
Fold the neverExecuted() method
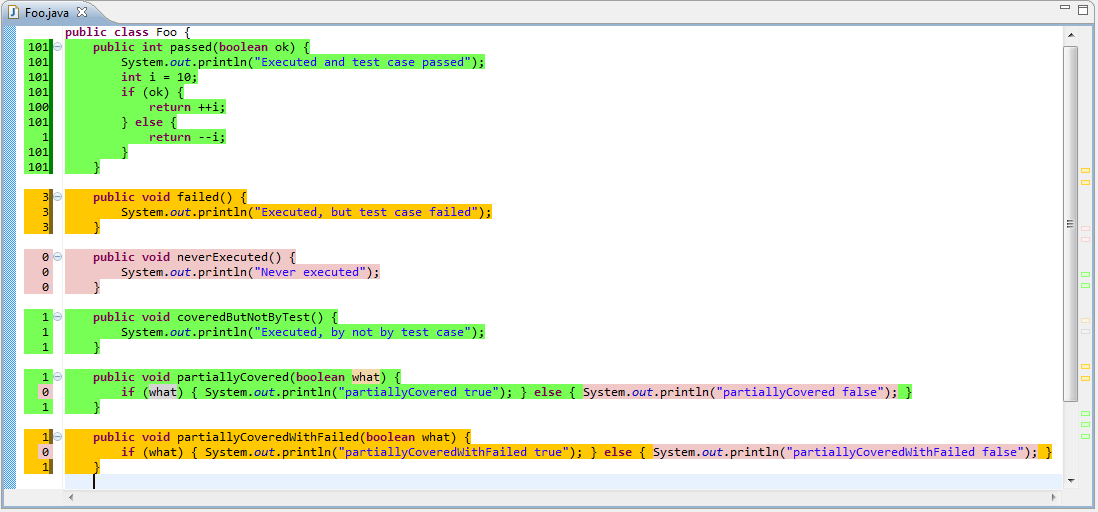(x=58, y=257)
